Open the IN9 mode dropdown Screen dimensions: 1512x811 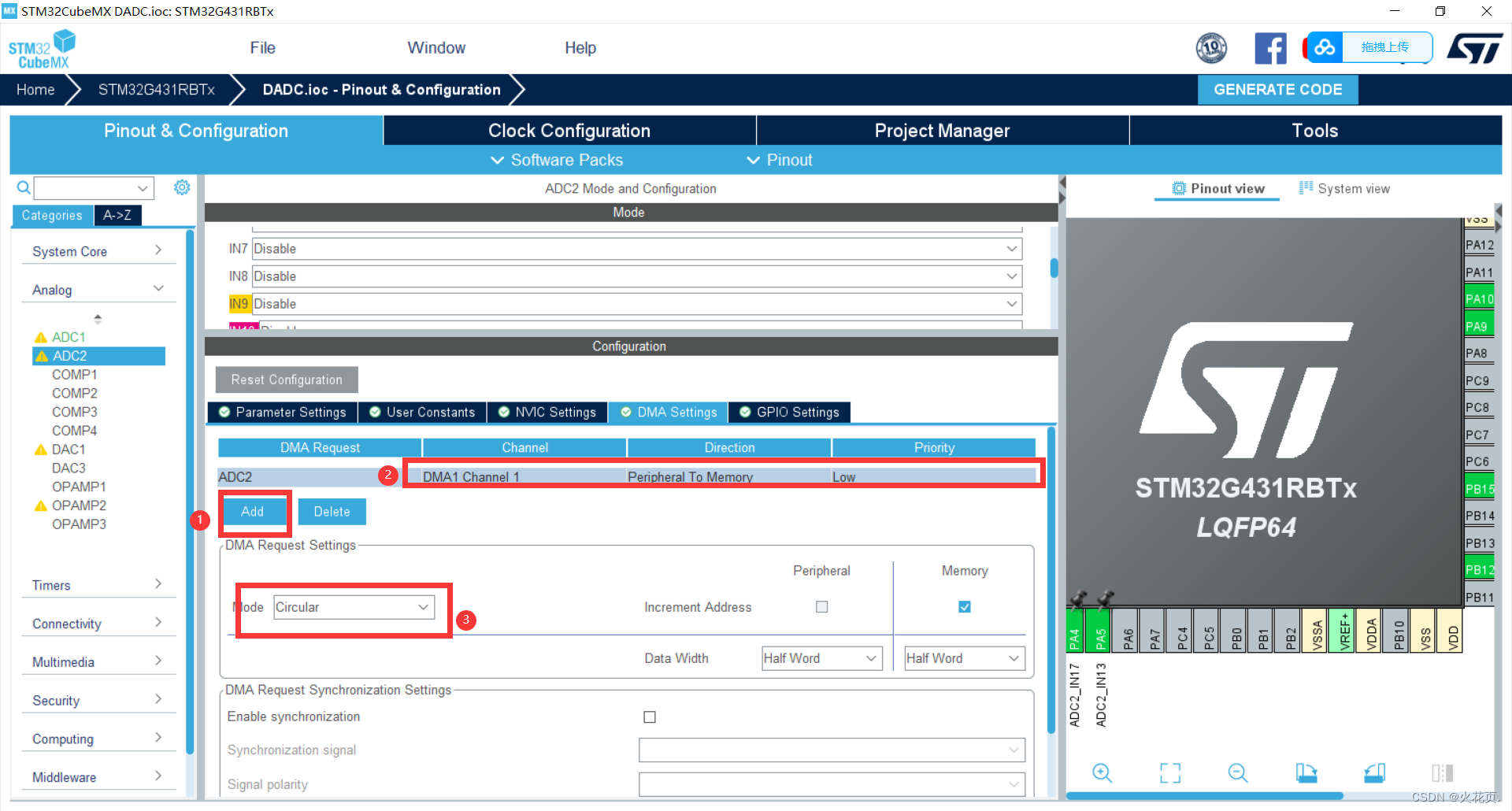(x=637, y=304)
